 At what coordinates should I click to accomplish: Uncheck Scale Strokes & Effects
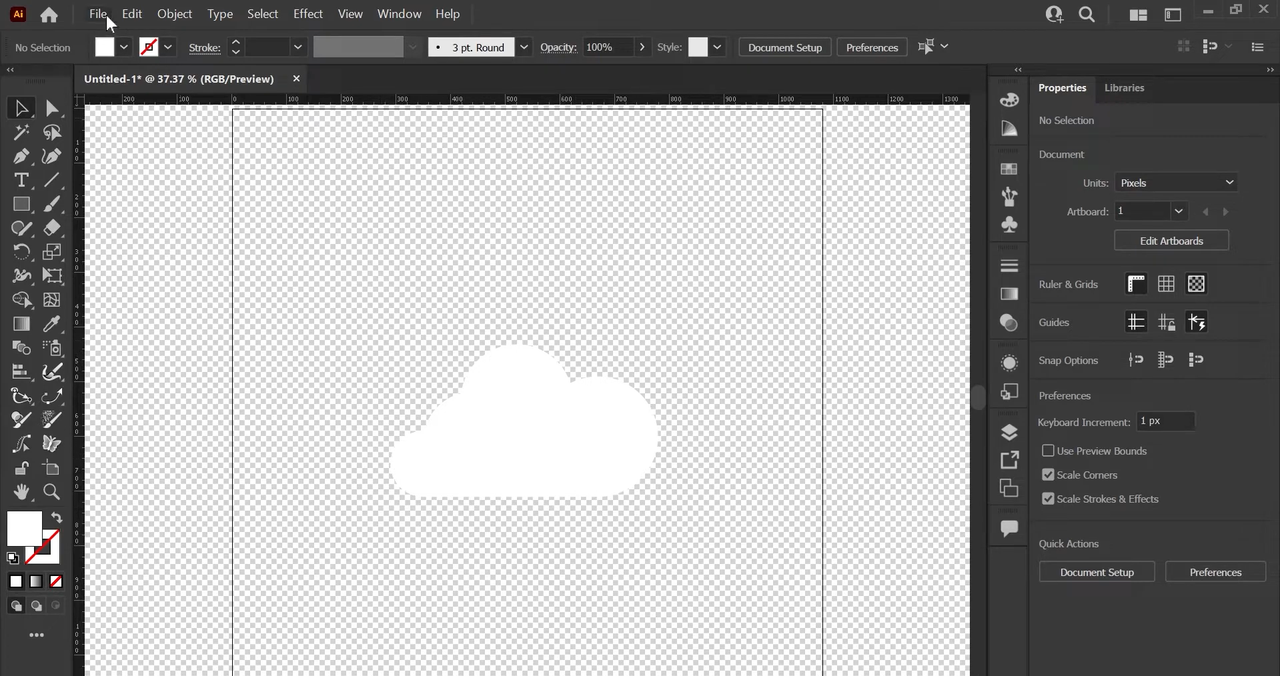coord(1048,499)
